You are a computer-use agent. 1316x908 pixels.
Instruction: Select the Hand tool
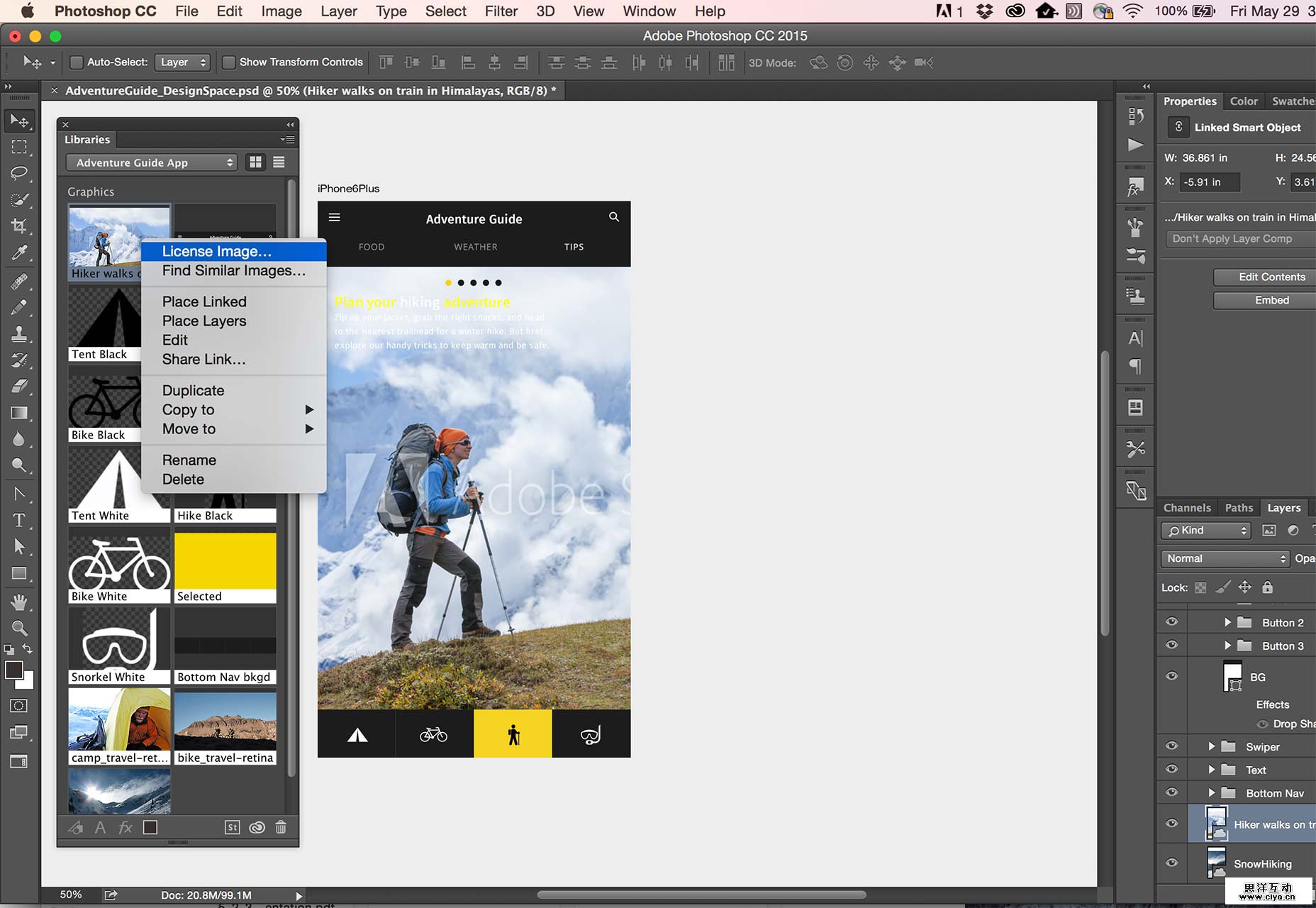(x=19, y=602)
